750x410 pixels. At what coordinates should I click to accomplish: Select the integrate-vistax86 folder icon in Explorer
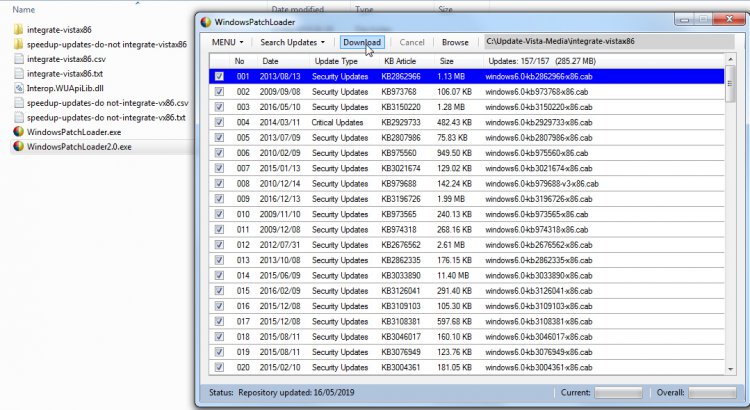click(x=18, y=30)
